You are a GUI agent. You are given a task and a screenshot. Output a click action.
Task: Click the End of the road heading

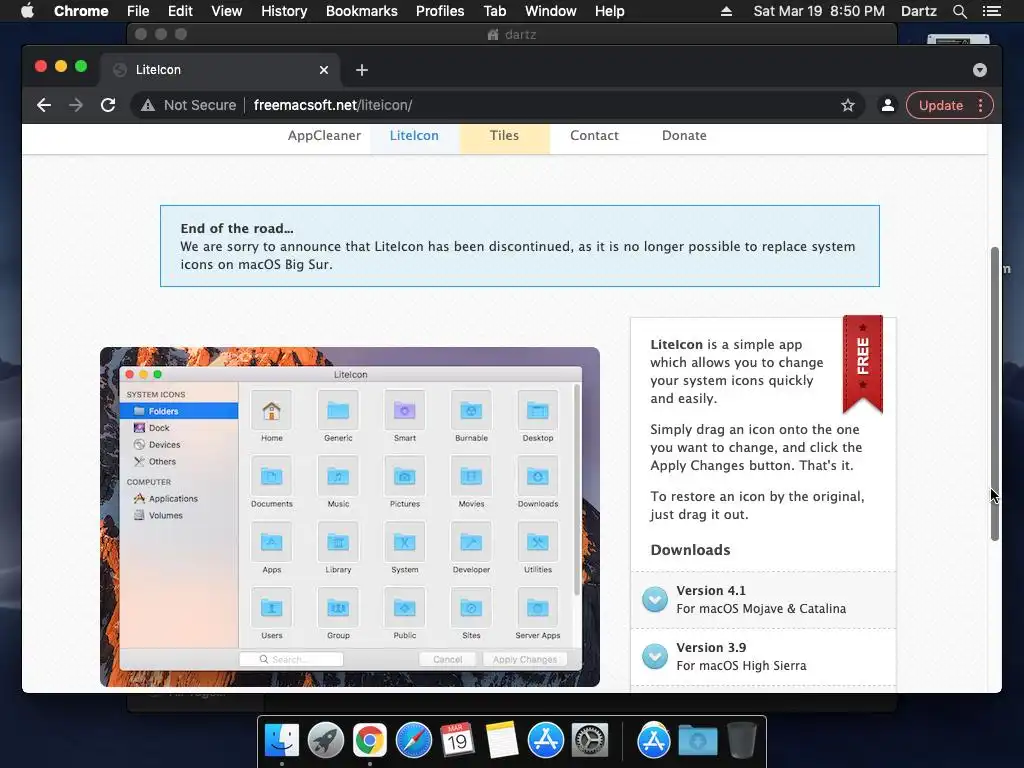pyautogui.click(x=236, y=229)
